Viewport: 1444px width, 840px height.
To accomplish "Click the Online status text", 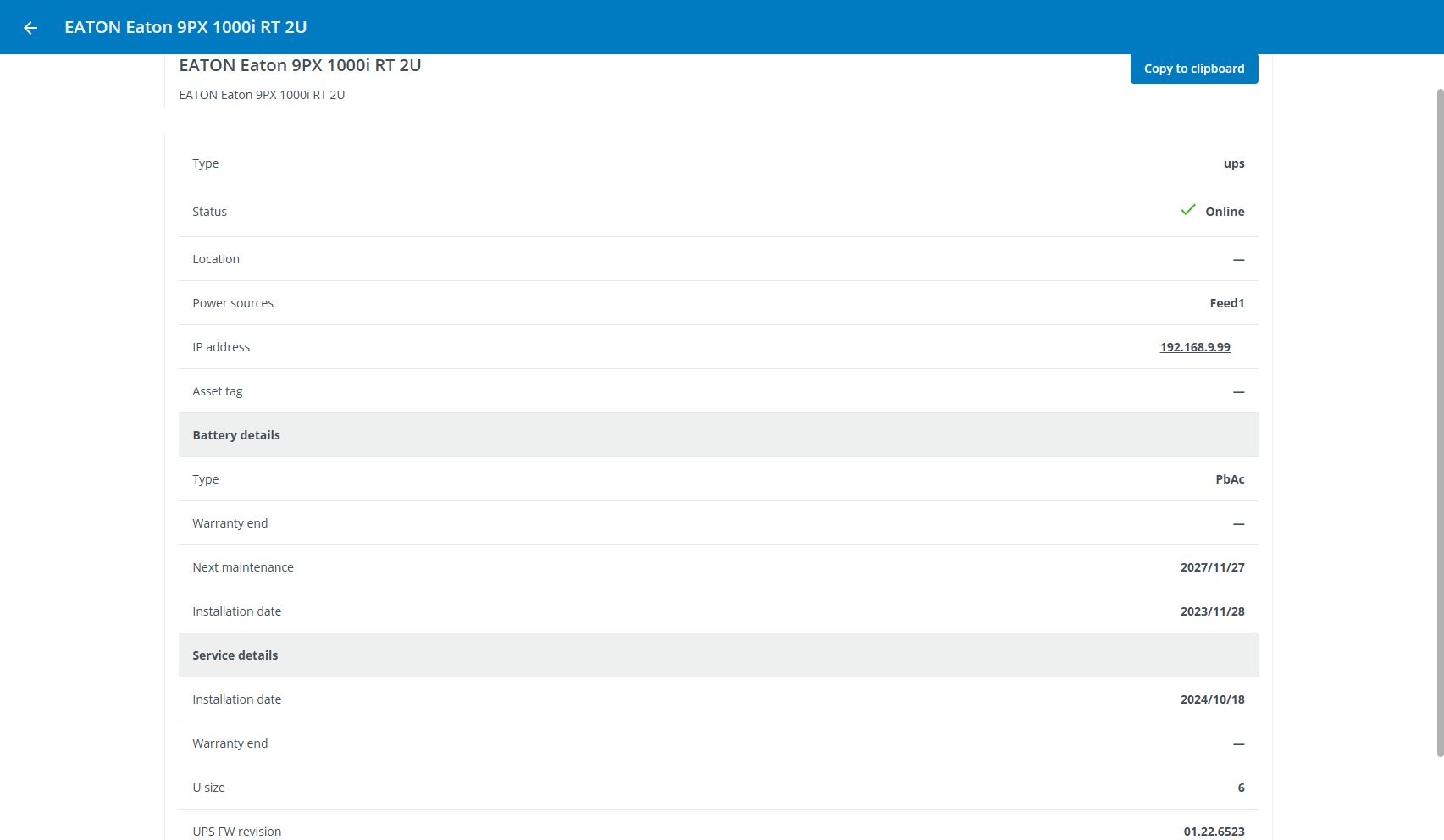I will point(1225,212).
